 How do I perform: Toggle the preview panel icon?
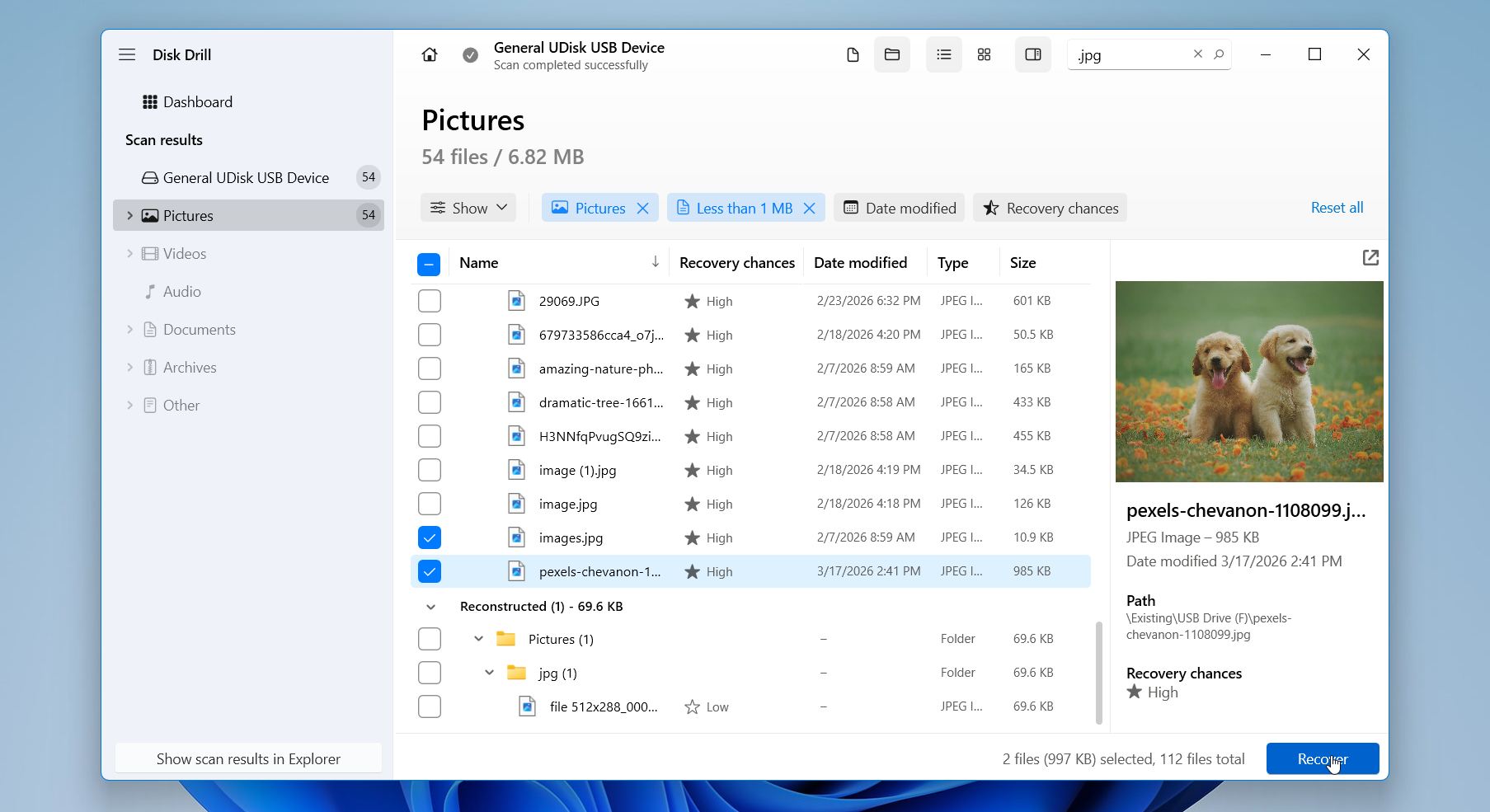tap(1032, 54)
